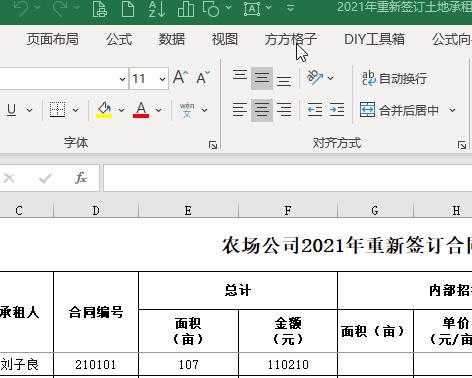Select column D header

(x=96, y=211)
